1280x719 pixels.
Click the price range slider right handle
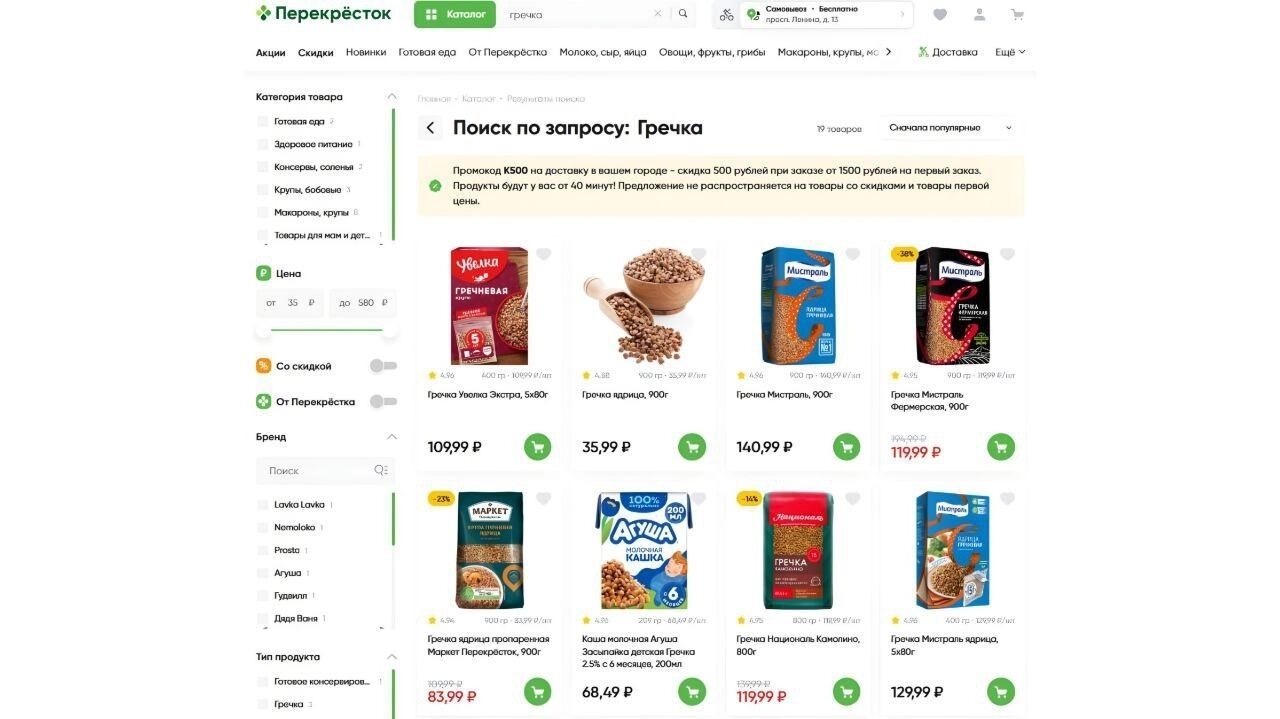click(x=389, y=330)
